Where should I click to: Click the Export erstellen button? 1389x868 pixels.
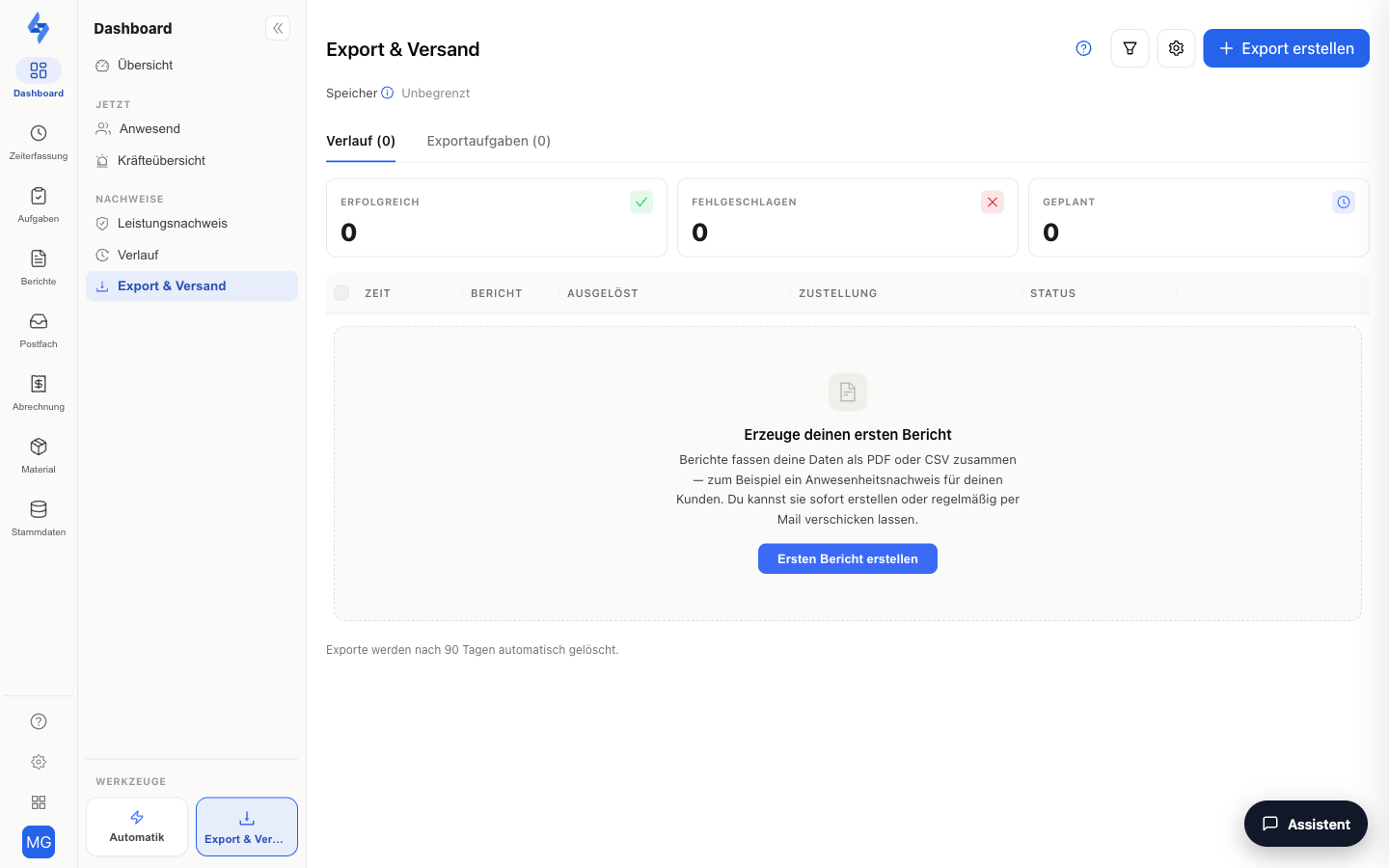point(1287,48)
